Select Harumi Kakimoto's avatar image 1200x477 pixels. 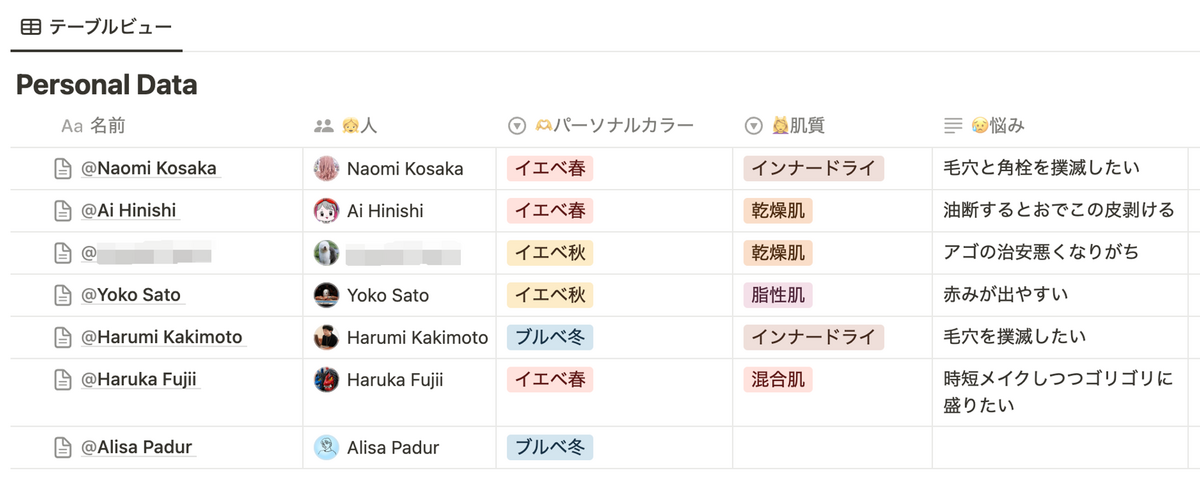point(326,337)
